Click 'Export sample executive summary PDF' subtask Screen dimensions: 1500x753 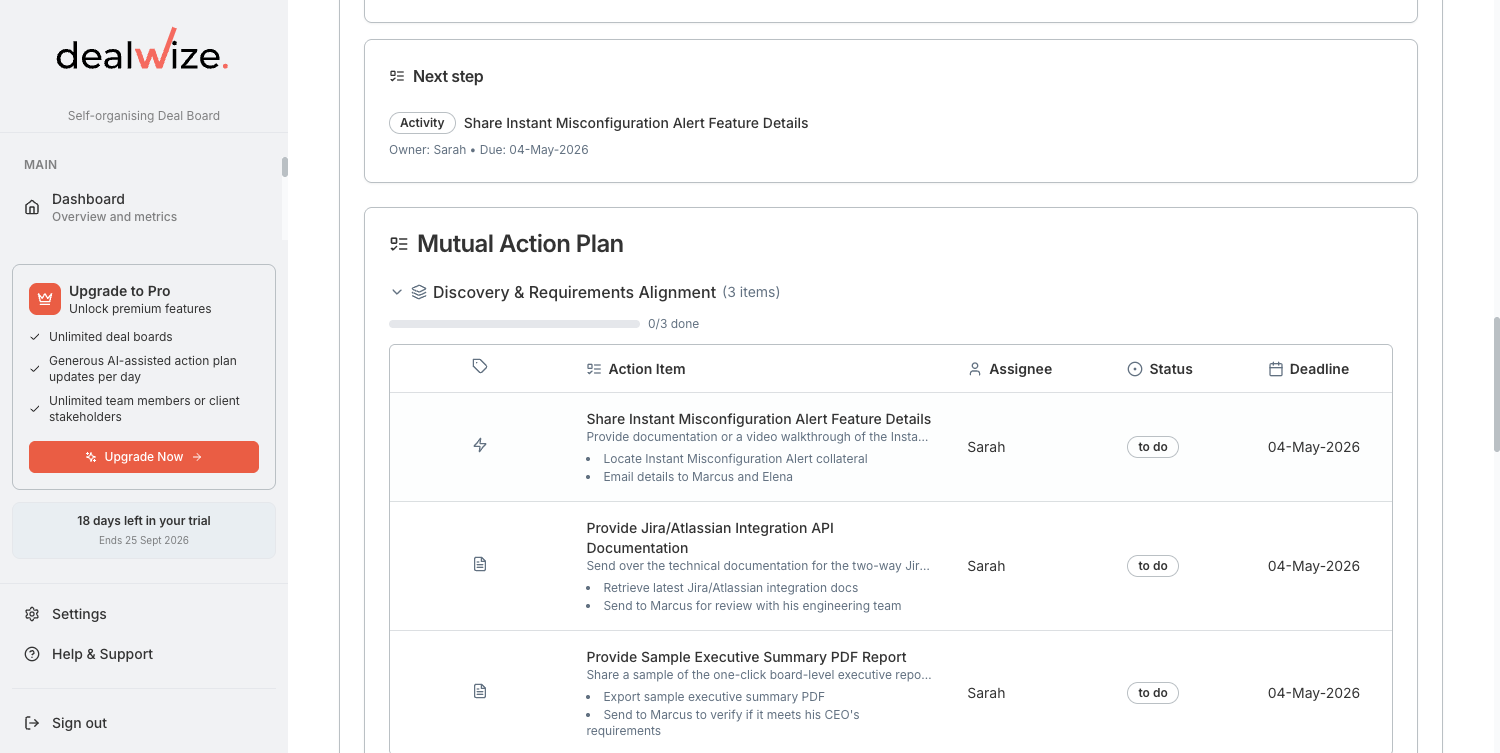pos(714,697)
